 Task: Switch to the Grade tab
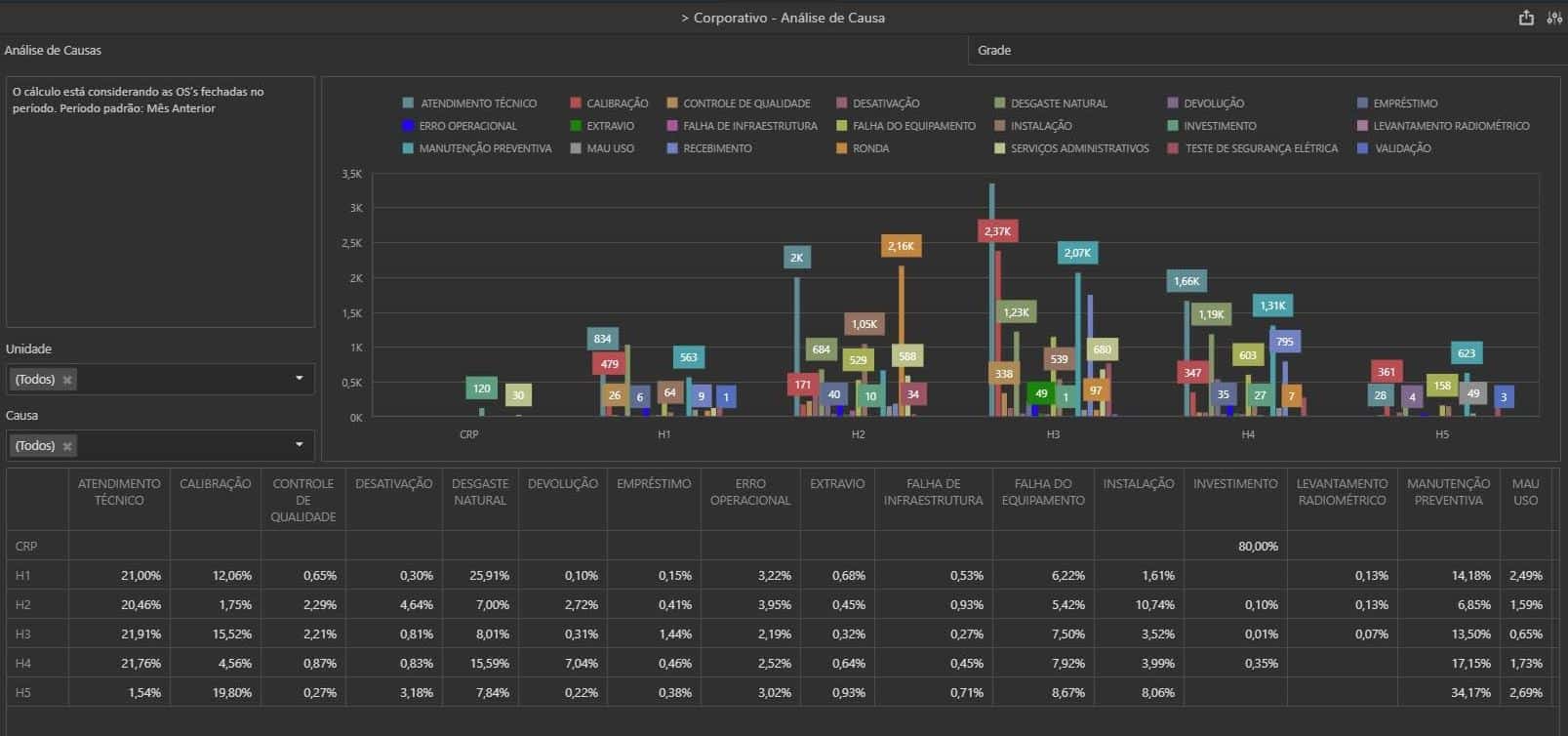pyautogui.click(x=994, y=50)
